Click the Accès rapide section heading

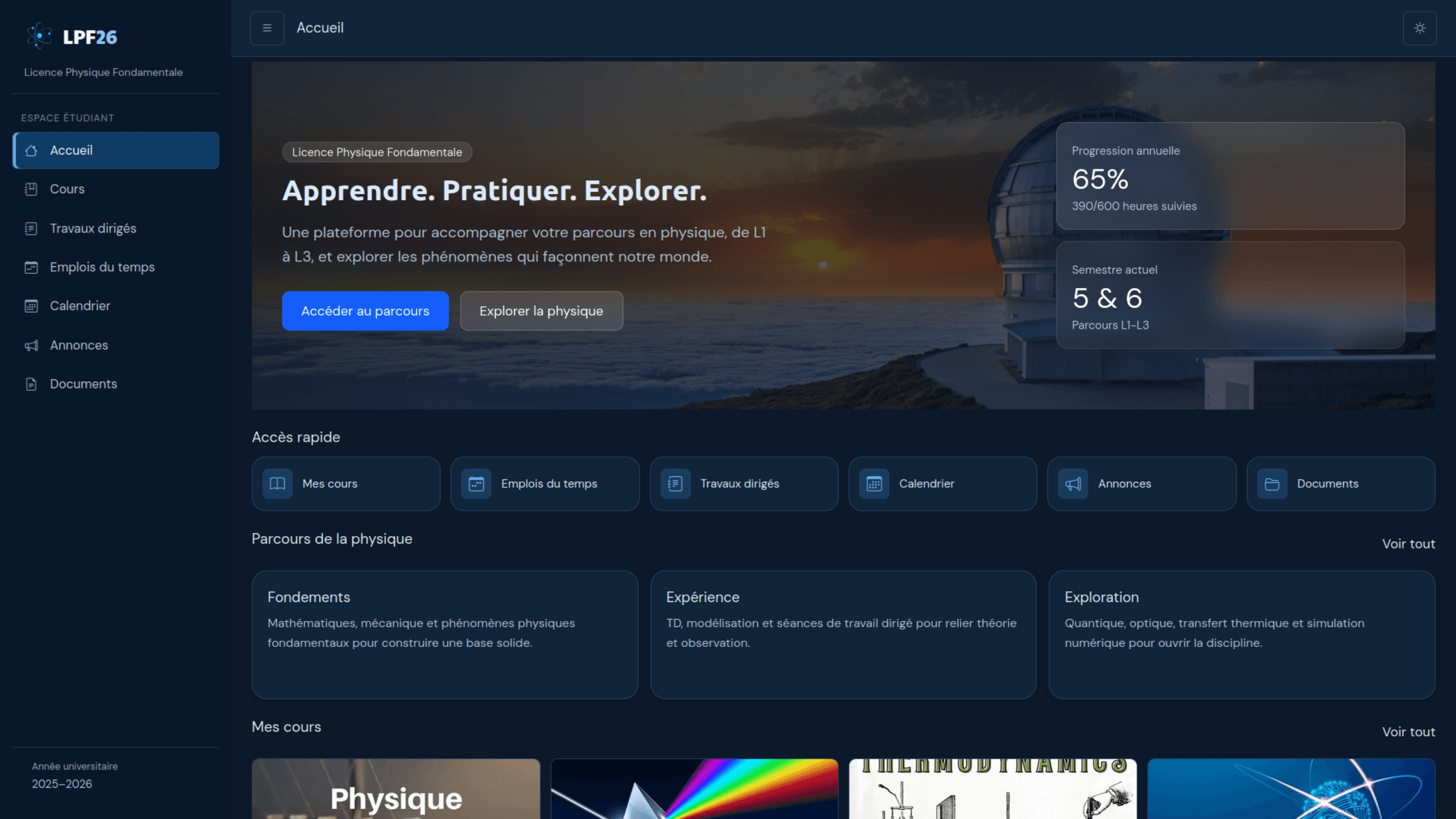pos(296,437)
